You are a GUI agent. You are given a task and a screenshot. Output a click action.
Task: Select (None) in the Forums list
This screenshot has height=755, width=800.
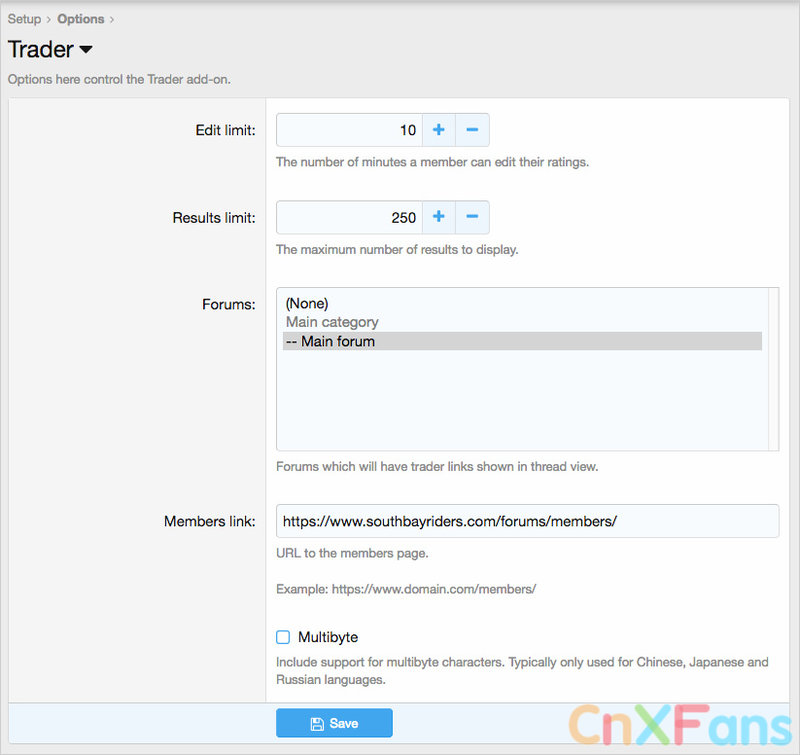(x=307, y=303)
